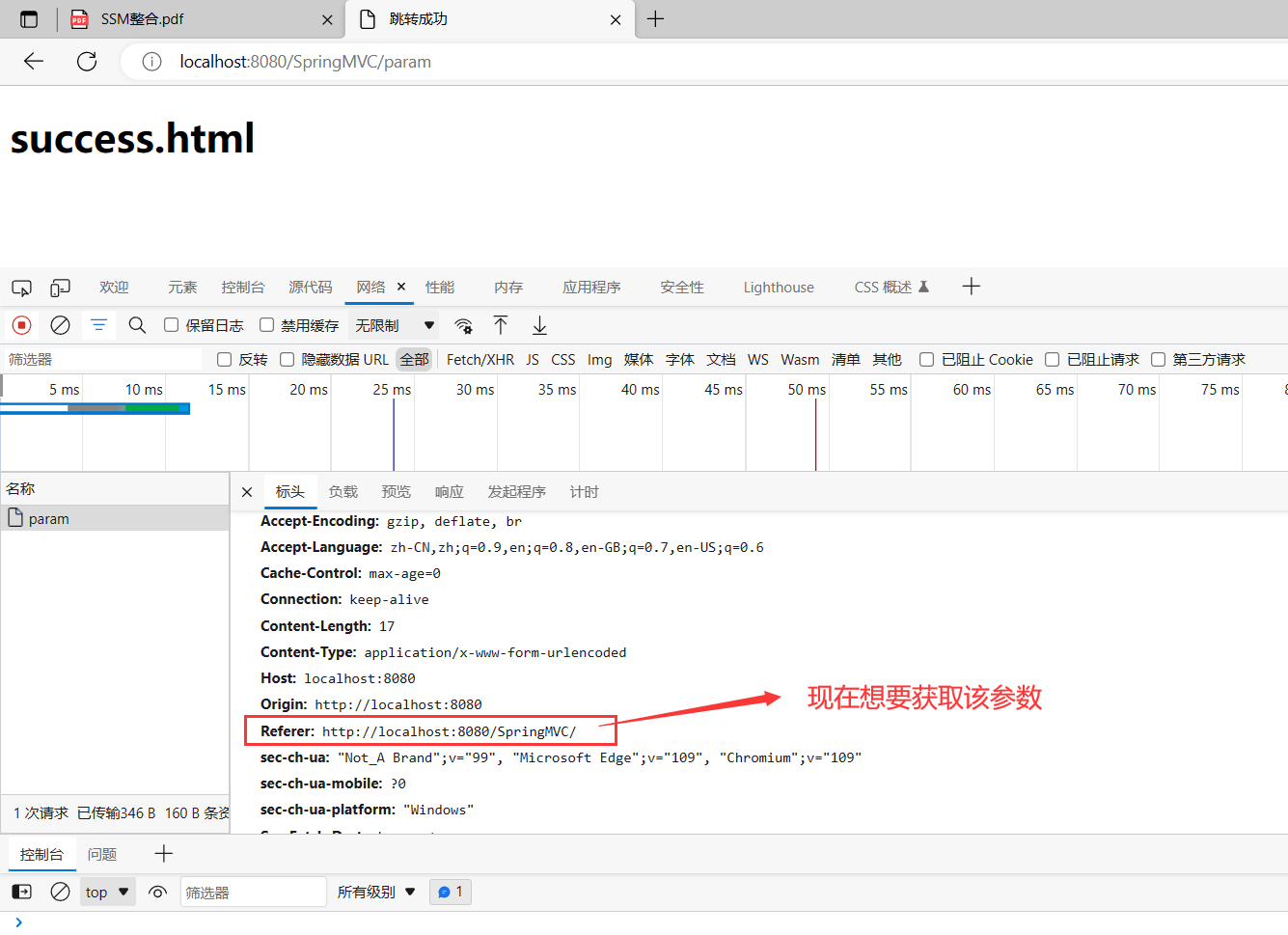Open the 无限制 throttling dropdown
This screenshot has height=935, width=1288.
[x=395, y=326]
